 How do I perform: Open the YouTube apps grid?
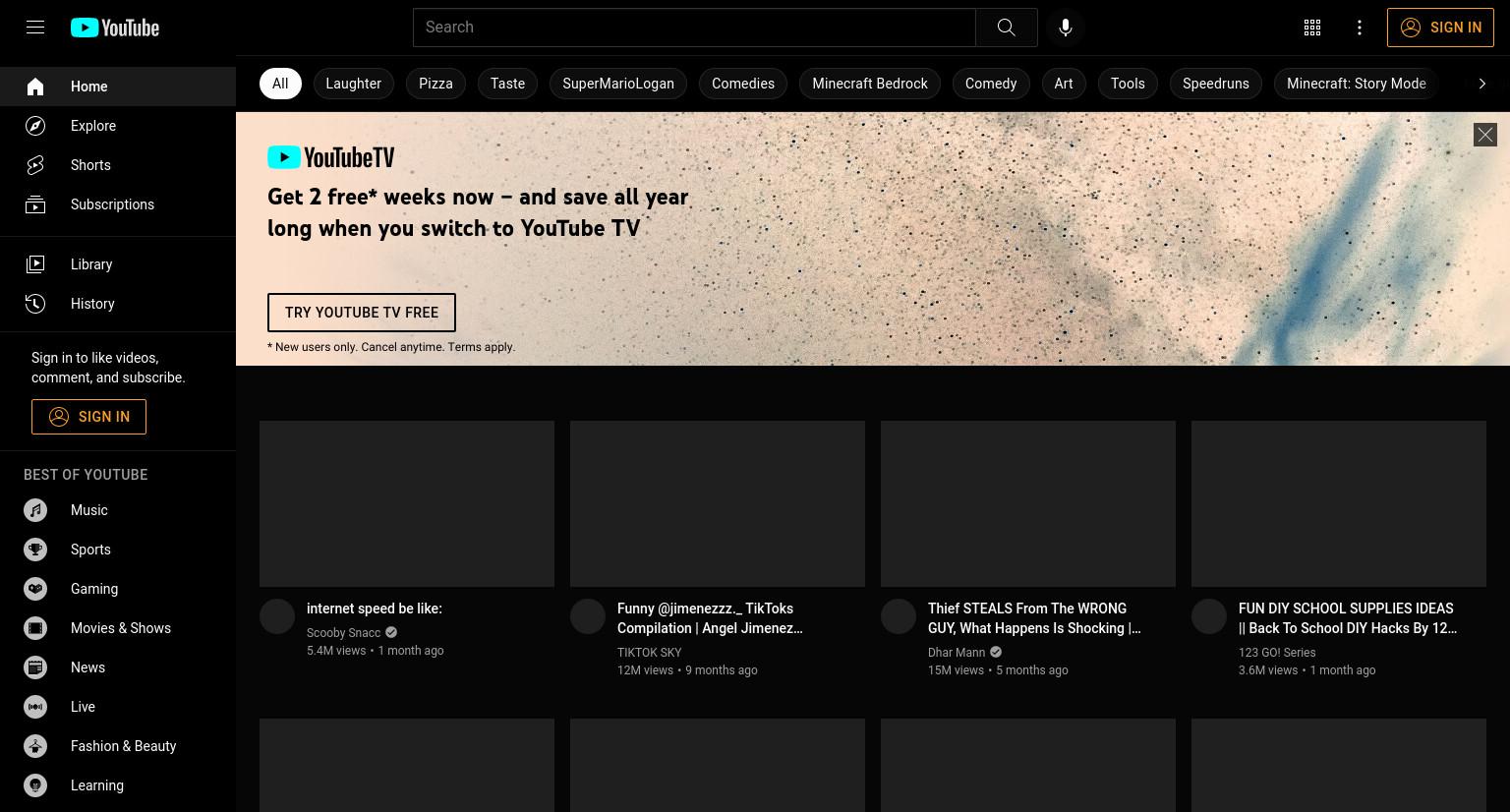click(x=1312, y=28)
